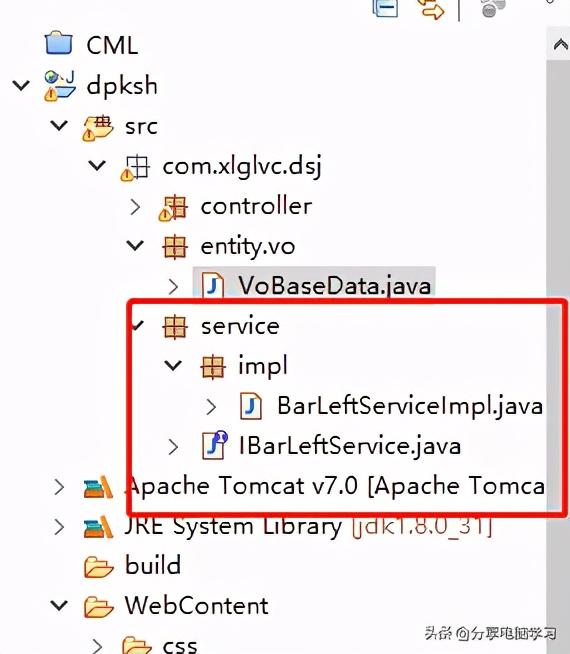Select the CML project label
This screenshot has width=570, height=654.
pos(112,45)
